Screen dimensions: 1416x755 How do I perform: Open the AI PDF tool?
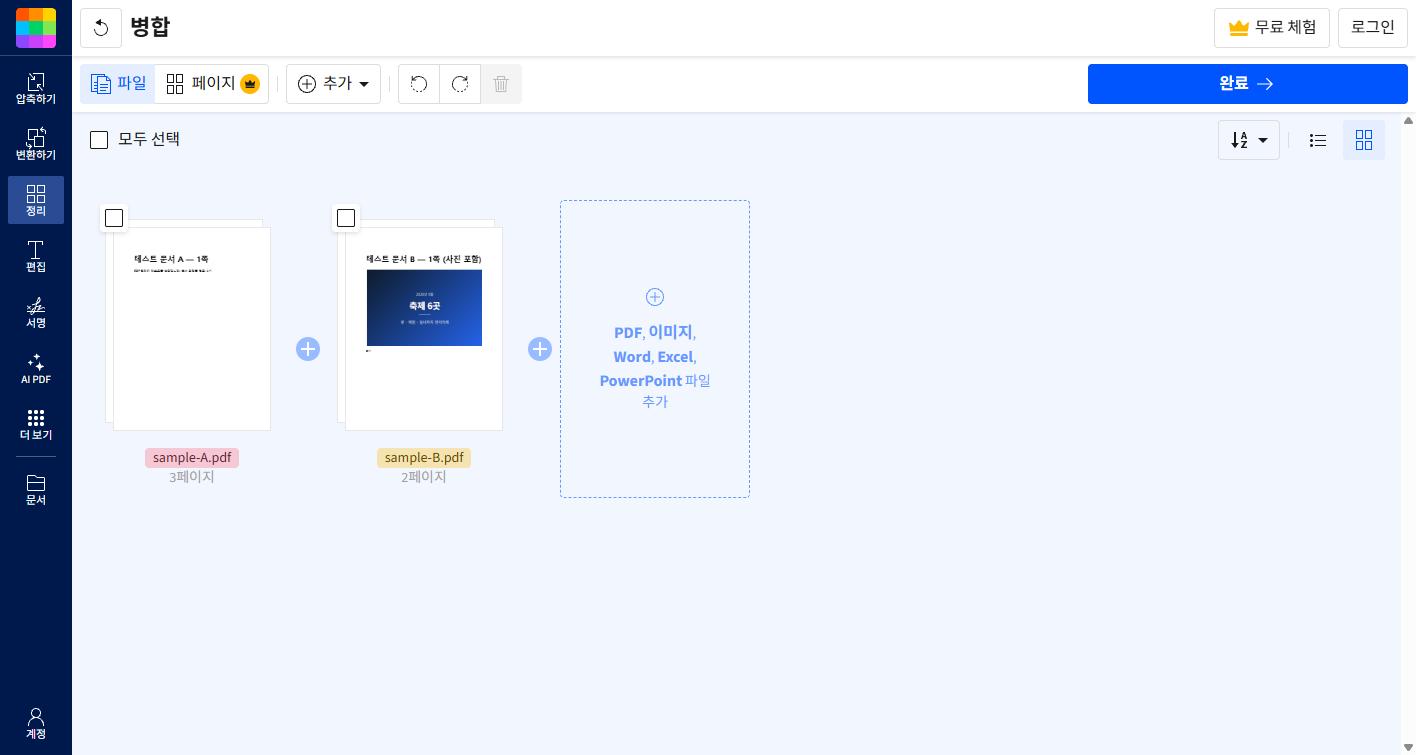[36, 368]
